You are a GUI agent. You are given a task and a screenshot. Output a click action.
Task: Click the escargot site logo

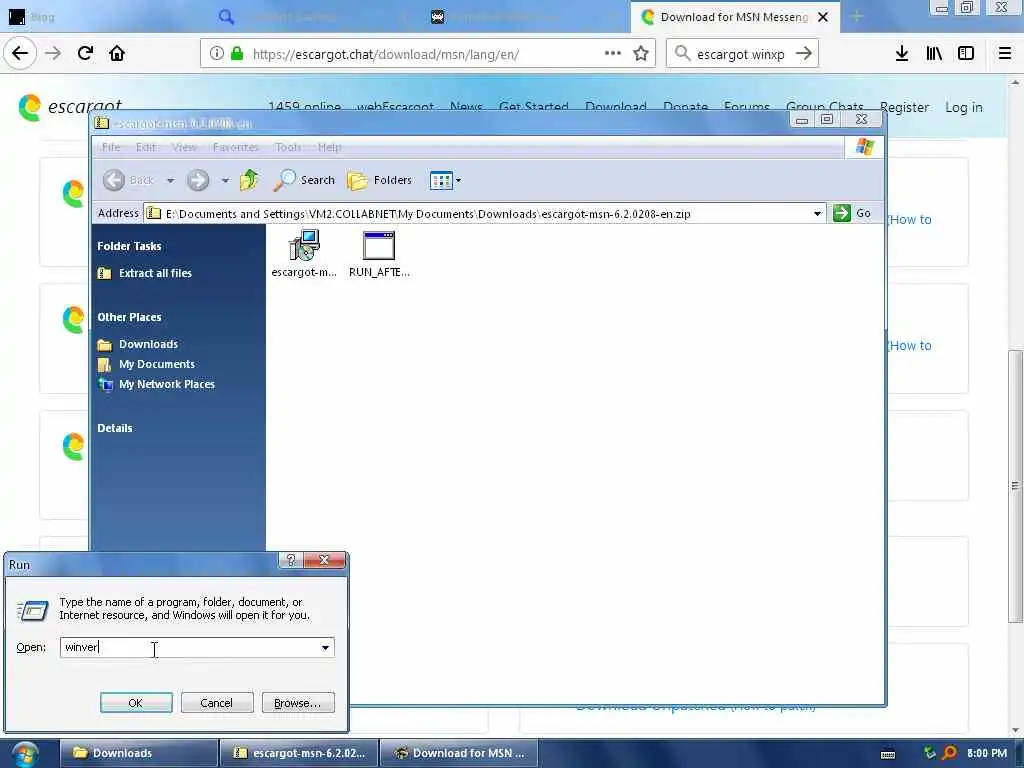(x=70, y=107)
